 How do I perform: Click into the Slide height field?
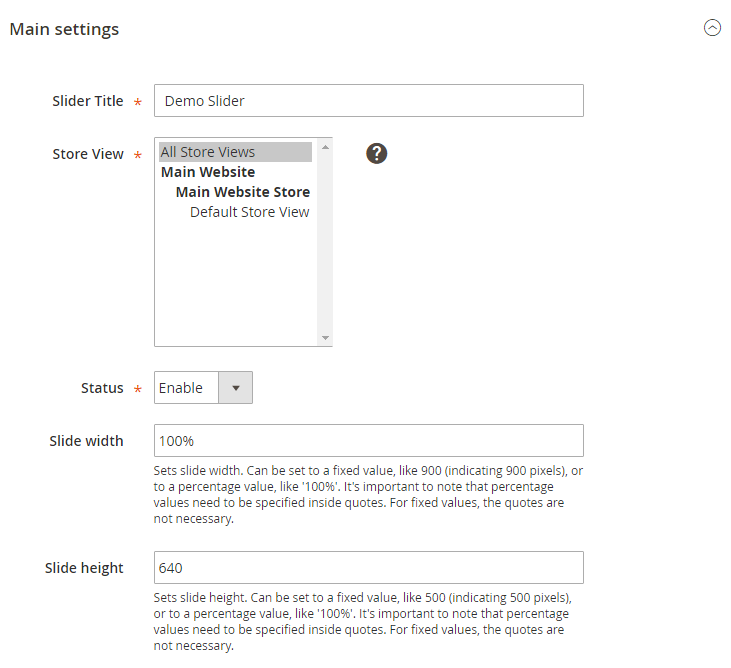(369, 567)
